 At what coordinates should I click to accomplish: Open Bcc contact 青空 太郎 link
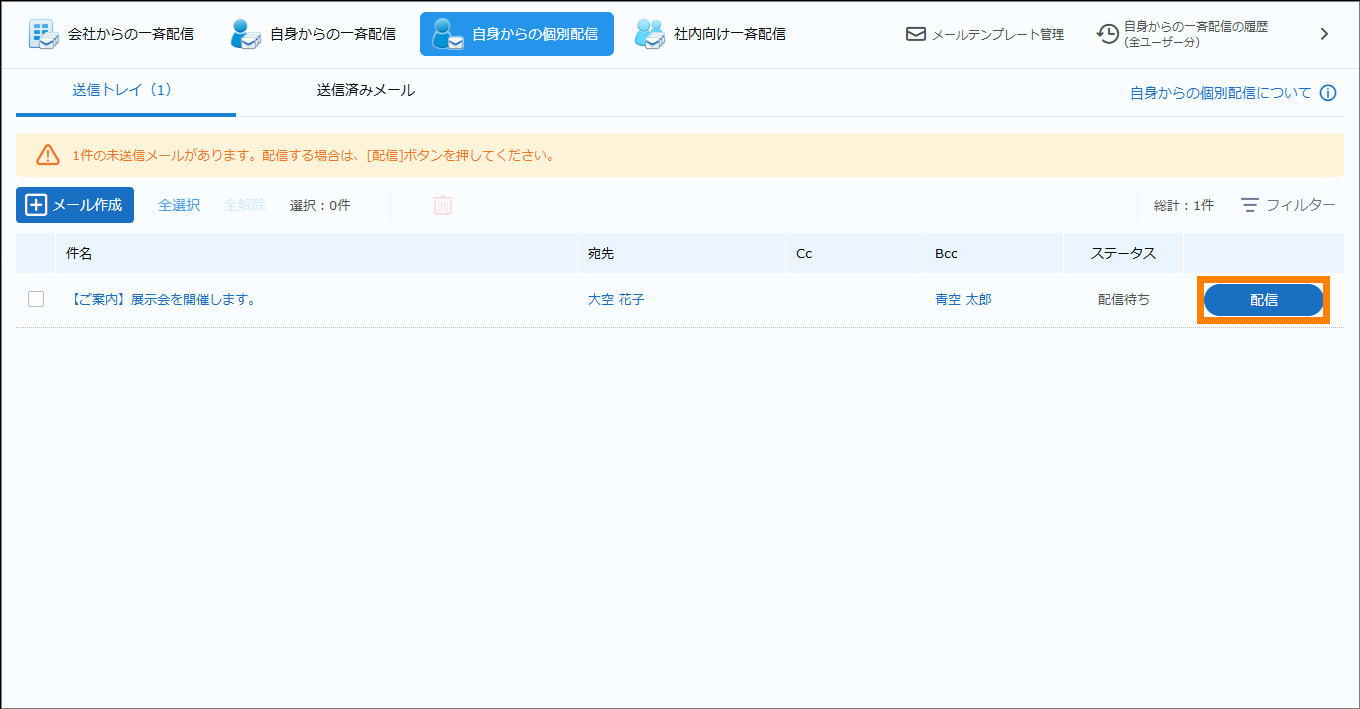pyautogui.click(x=963, y=299)
